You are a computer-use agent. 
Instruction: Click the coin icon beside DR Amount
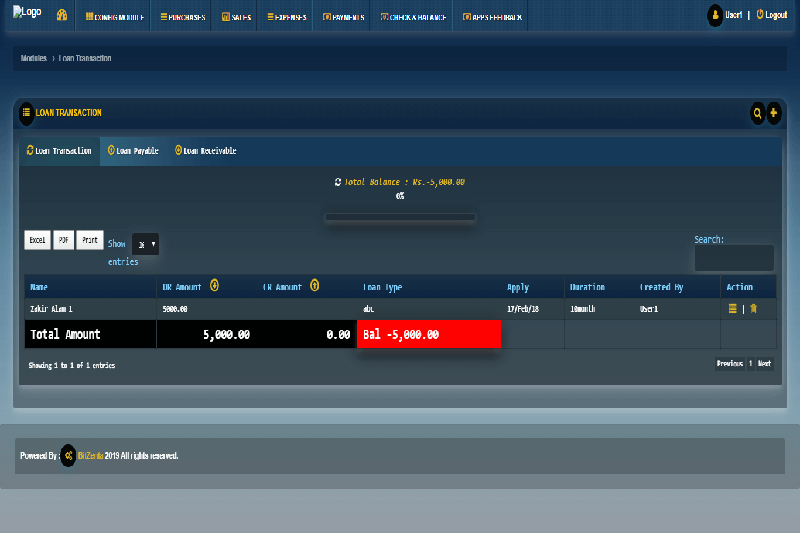click(x=214, y=286)
